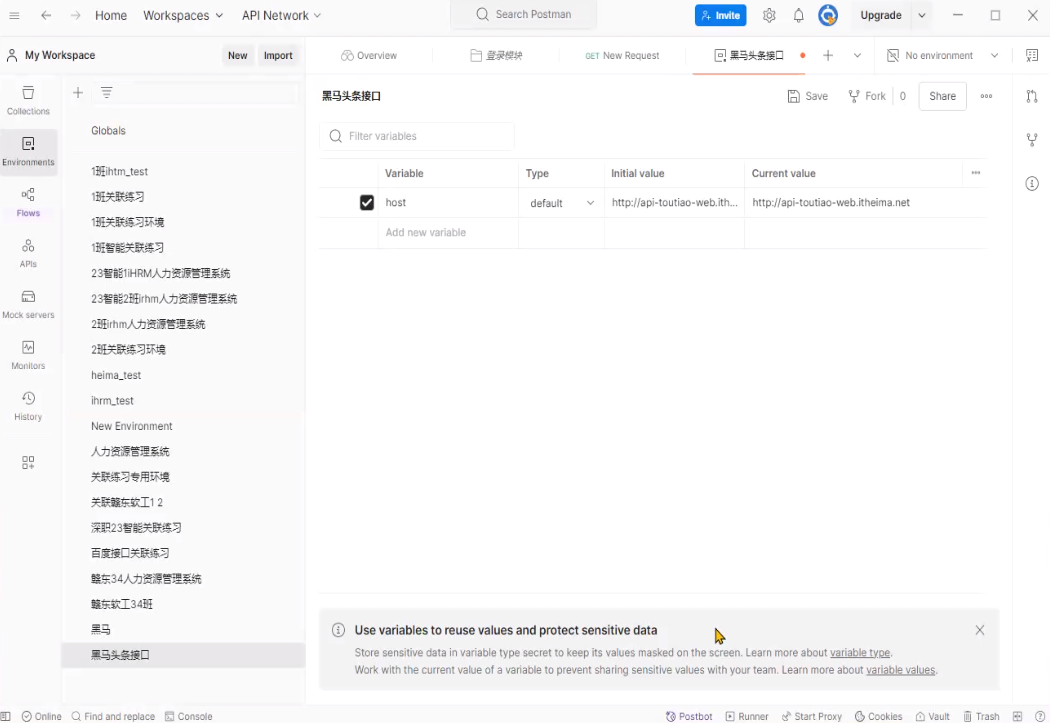Open the Upgrade dropdown arrow
Viewport: 1050px width, 723px height.
(922, 15)
